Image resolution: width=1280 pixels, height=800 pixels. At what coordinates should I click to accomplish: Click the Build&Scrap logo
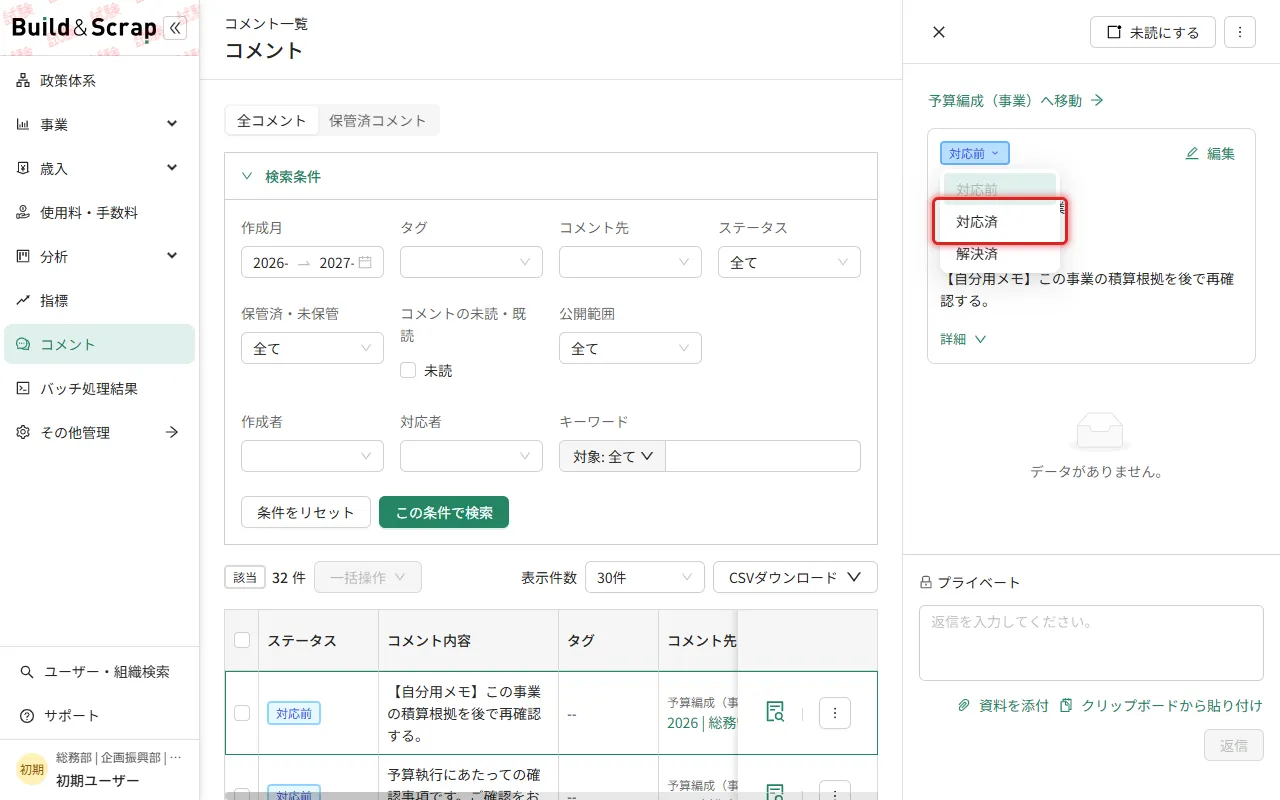(x=84, y=28)
